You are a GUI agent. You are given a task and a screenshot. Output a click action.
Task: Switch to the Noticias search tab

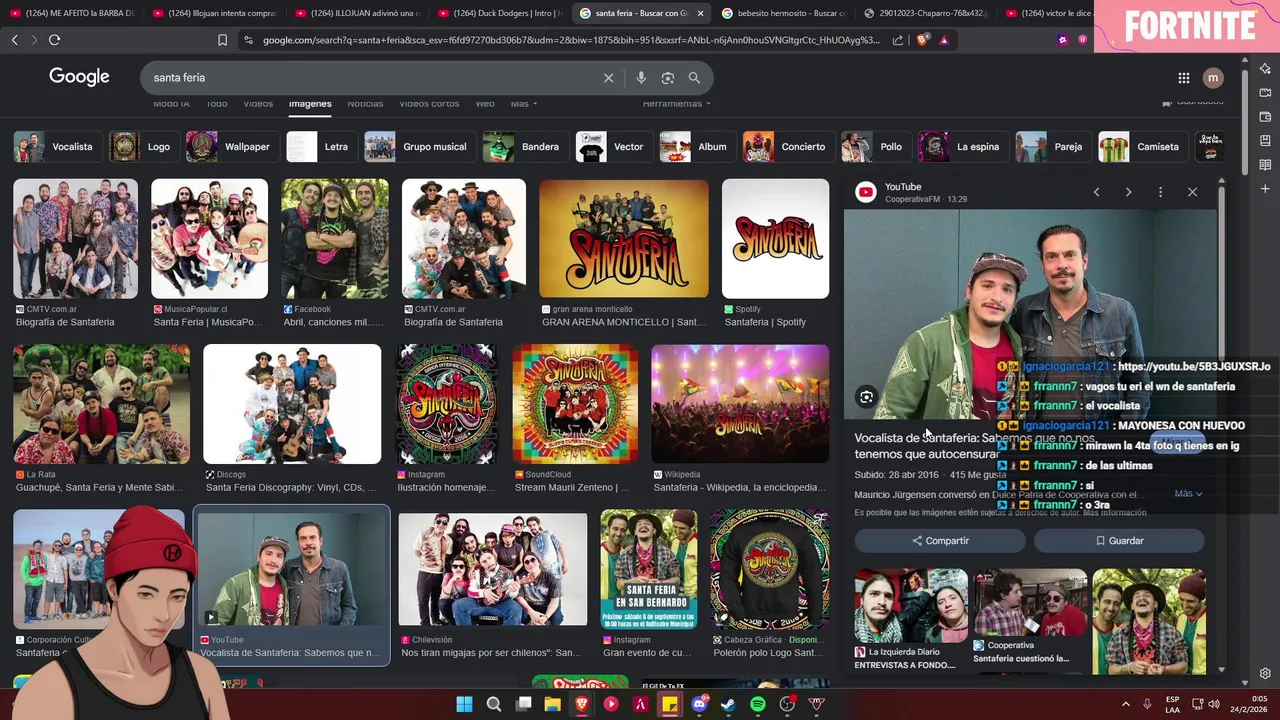pyautogui.click(x=365, y=104)
